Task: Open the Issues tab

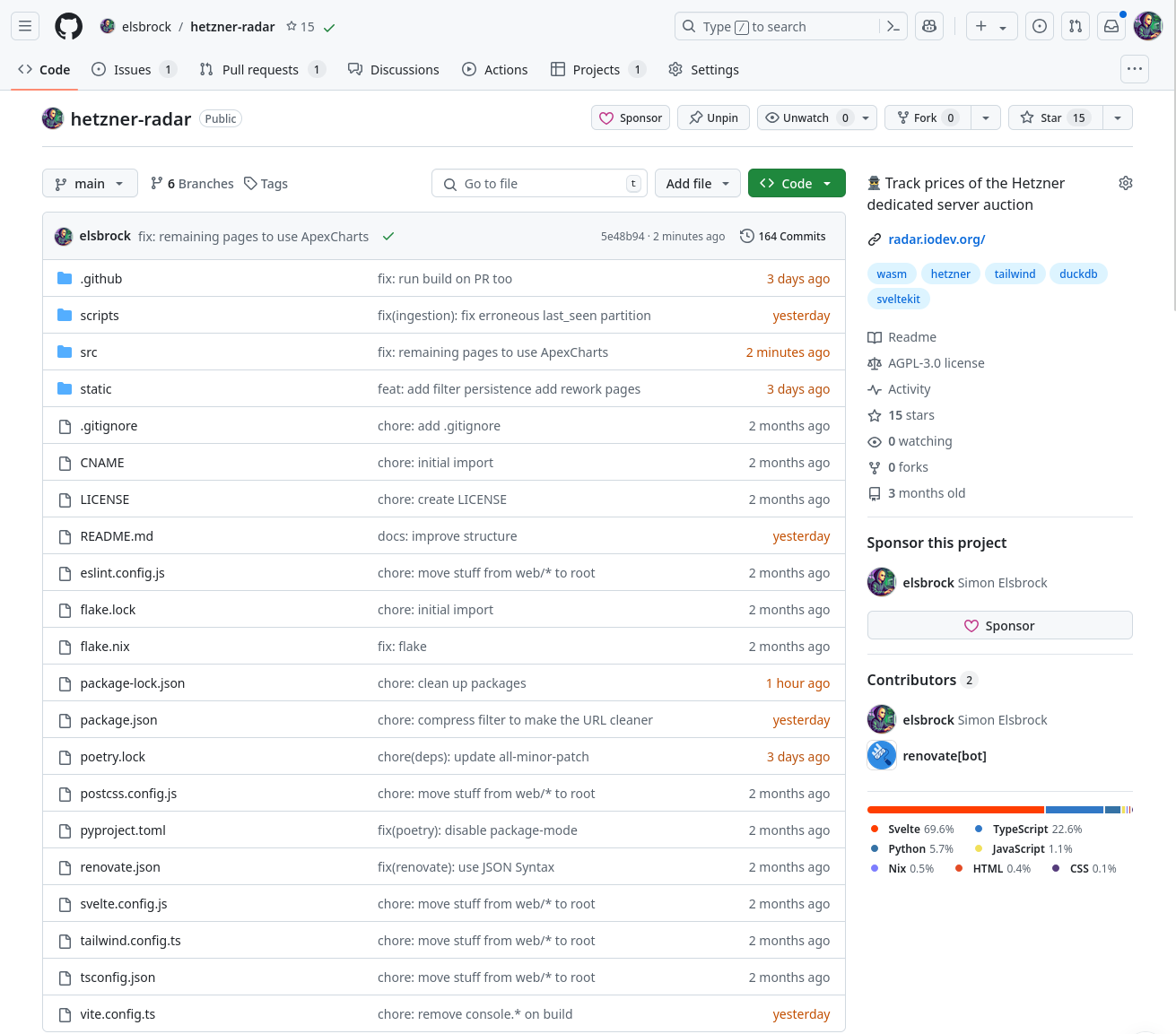Action: pos(134,69)
